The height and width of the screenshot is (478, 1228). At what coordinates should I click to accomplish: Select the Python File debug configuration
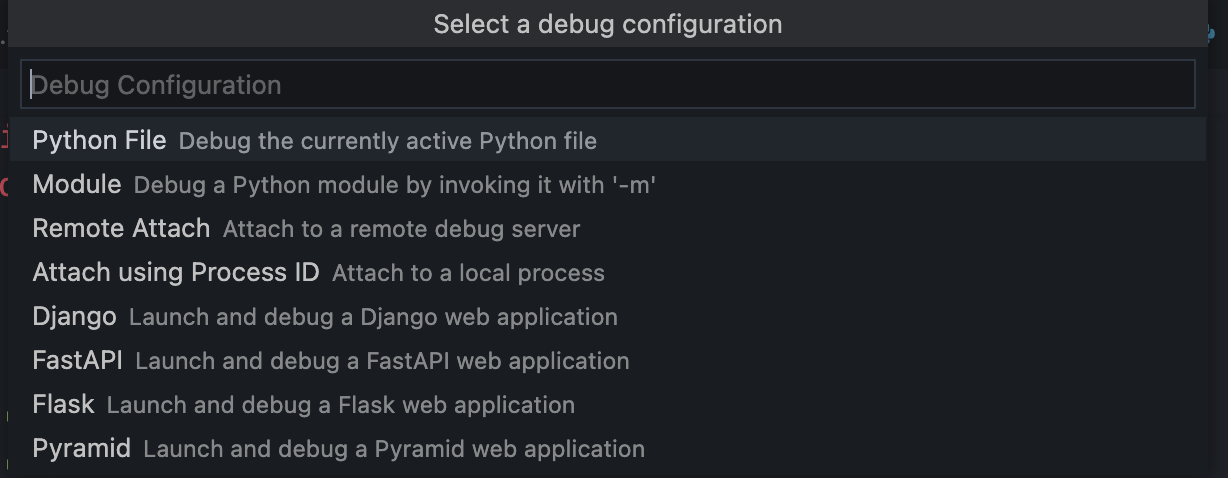tap(99, 141)
